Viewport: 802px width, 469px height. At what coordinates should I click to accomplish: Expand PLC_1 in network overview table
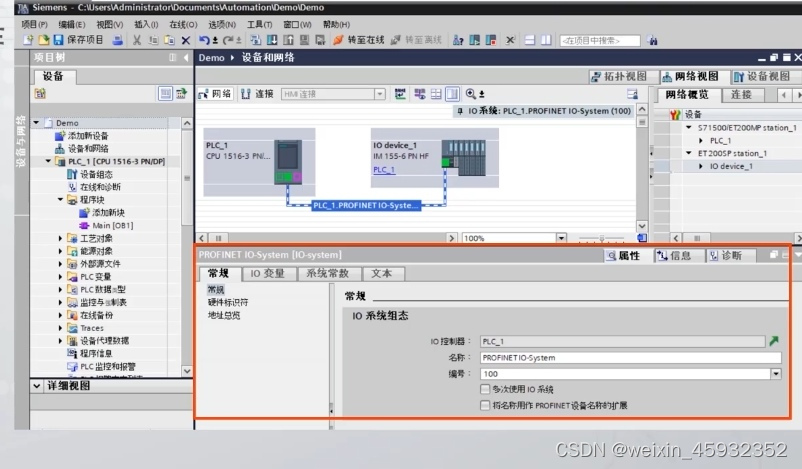701,141
